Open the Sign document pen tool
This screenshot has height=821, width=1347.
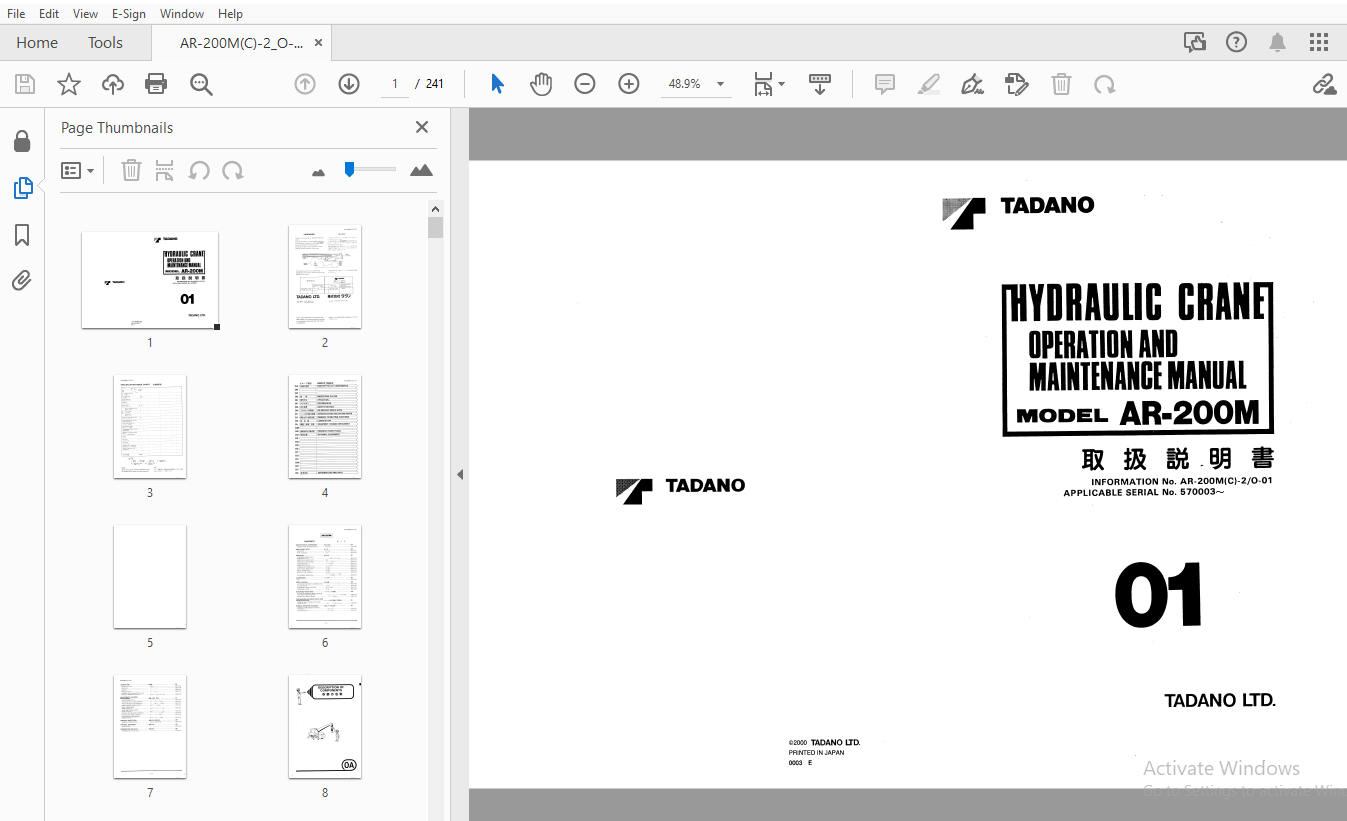click(972, 84)
